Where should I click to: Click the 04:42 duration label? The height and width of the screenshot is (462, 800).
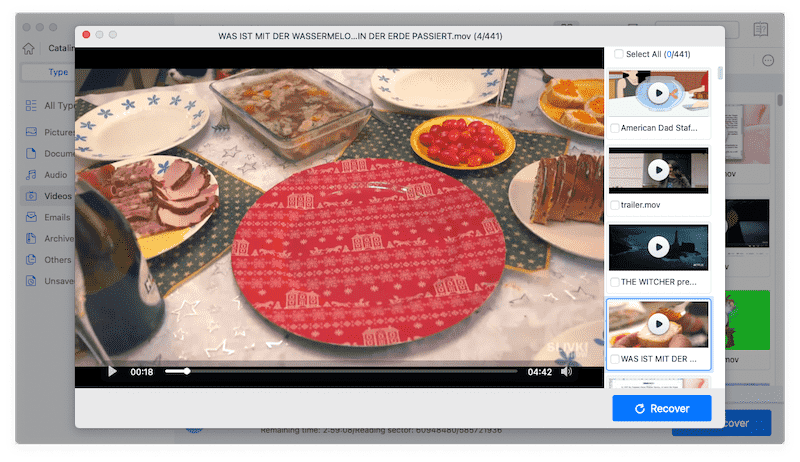coord(539,372)
